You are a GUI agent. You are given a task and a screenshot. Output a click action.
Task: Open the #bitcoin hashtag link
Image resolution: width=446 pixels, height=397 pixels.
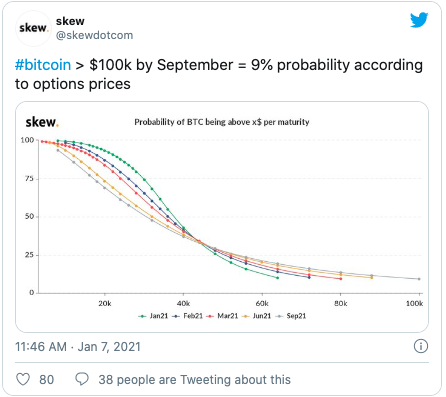[x=43, y=65]
